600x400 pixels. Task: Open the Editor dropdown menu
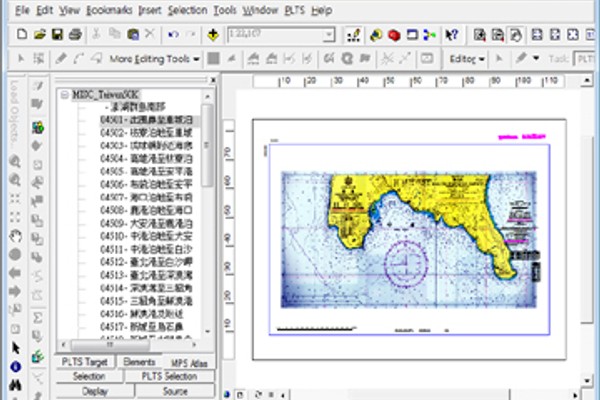(x=466, y=59)
